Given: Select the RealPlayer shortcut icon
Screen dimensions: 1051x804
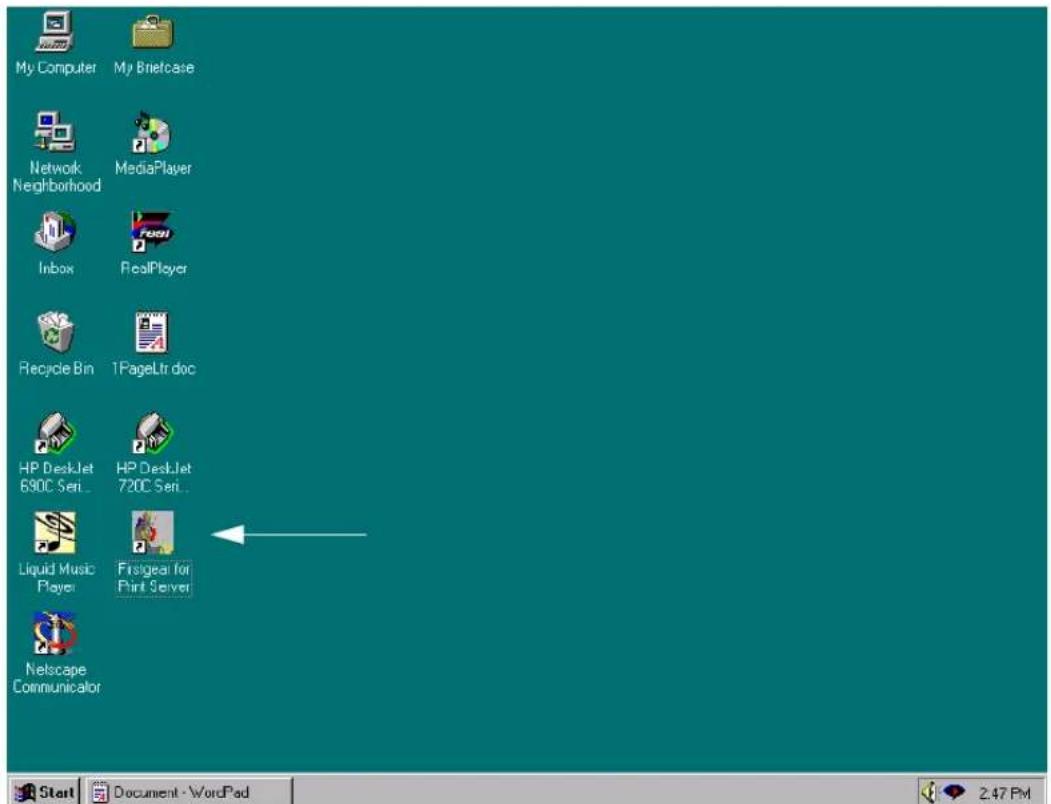Looking at the screenshot, I should (x=153, y=232).
